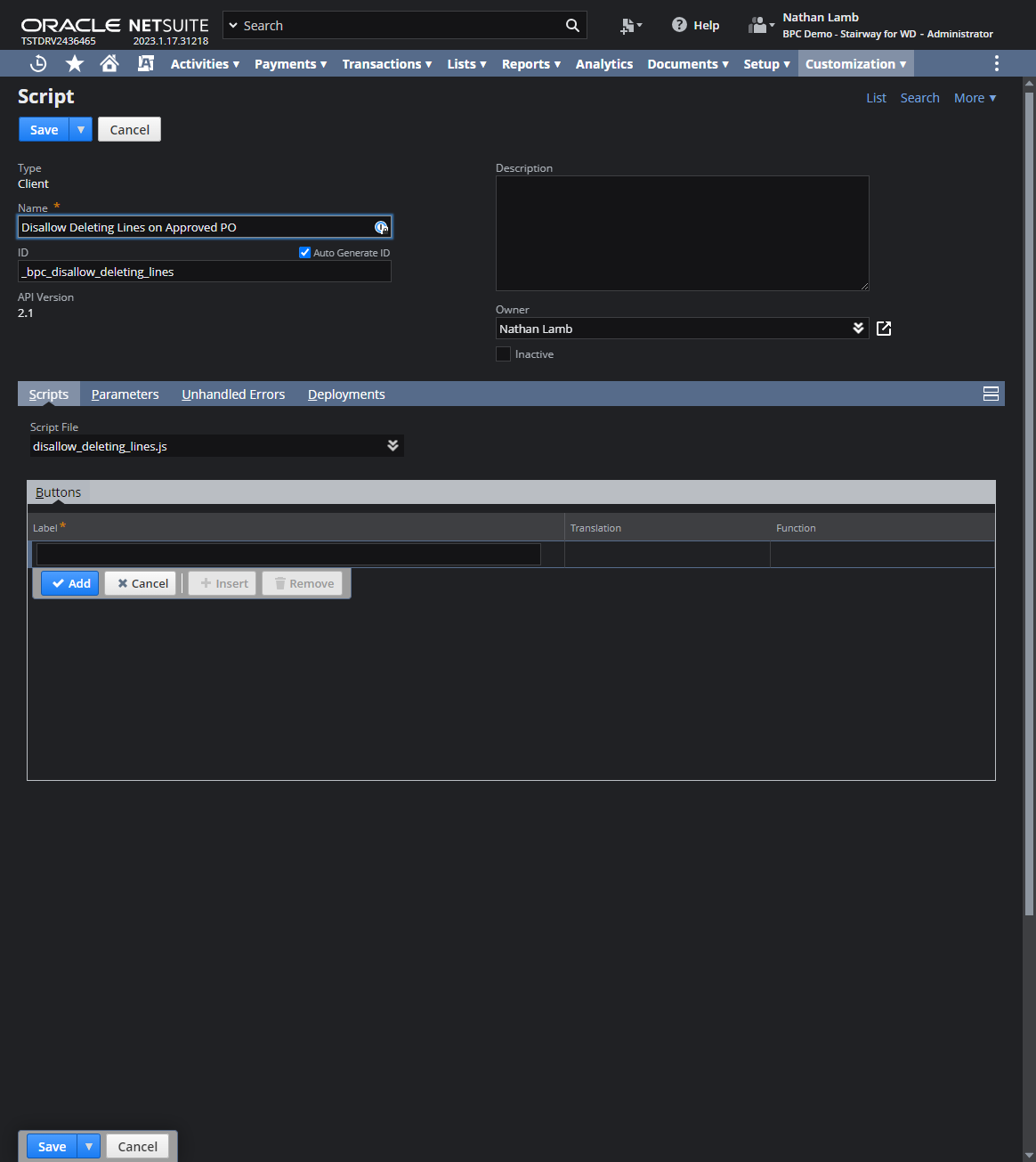
Task: Click the Label input in Buttons sublist
Action: pos(288,554)
